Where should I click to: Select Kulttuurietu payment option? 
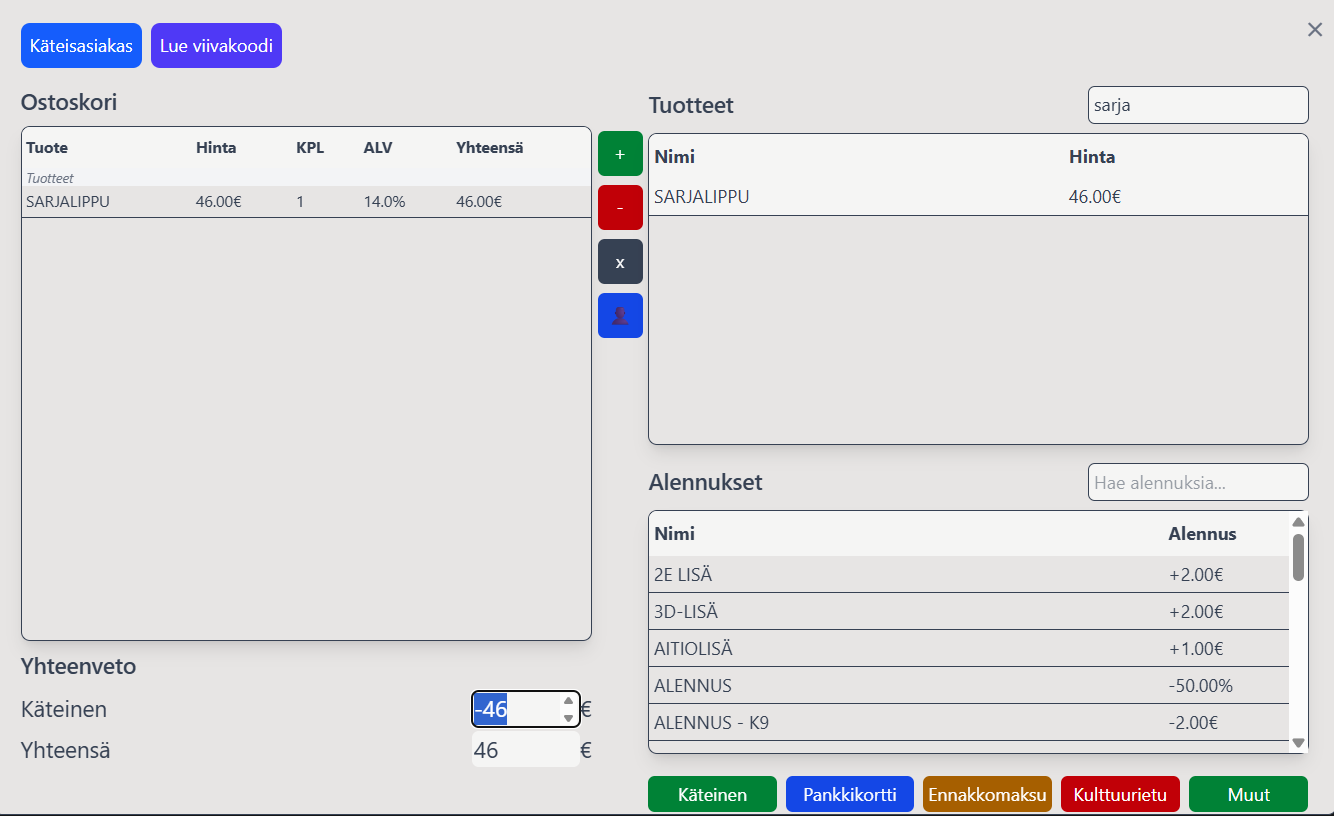(1120, 795)
